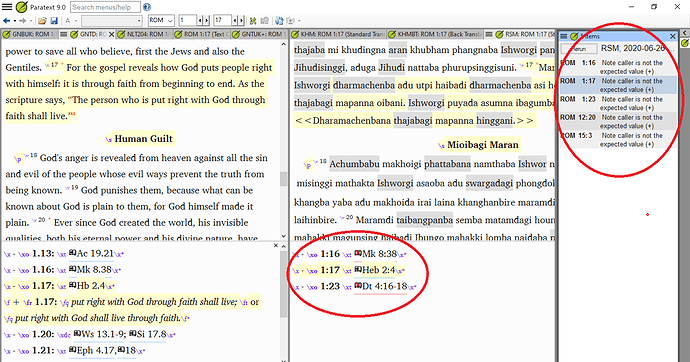The image size is (690, 362).
Task: Open the blue help question mark icon
Action: [x=147, y=7]
